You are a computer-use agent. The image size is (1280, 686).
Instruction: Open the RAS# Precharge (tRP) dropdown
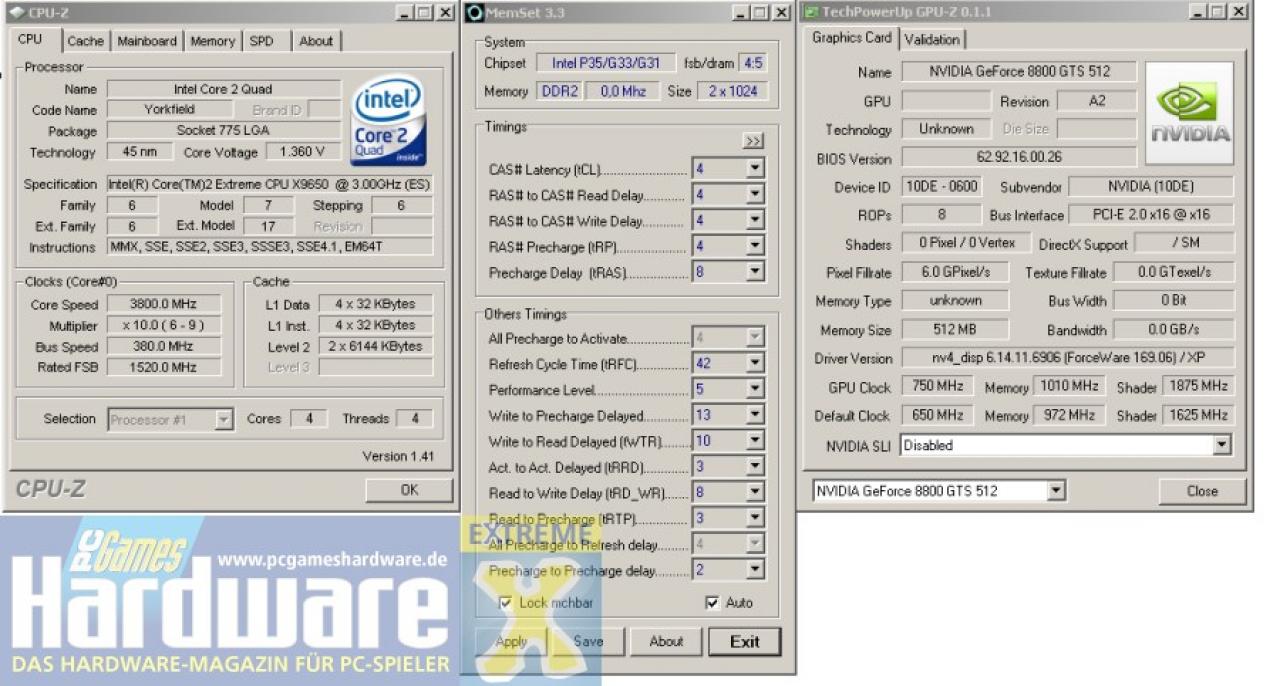[x=755, y=247]
